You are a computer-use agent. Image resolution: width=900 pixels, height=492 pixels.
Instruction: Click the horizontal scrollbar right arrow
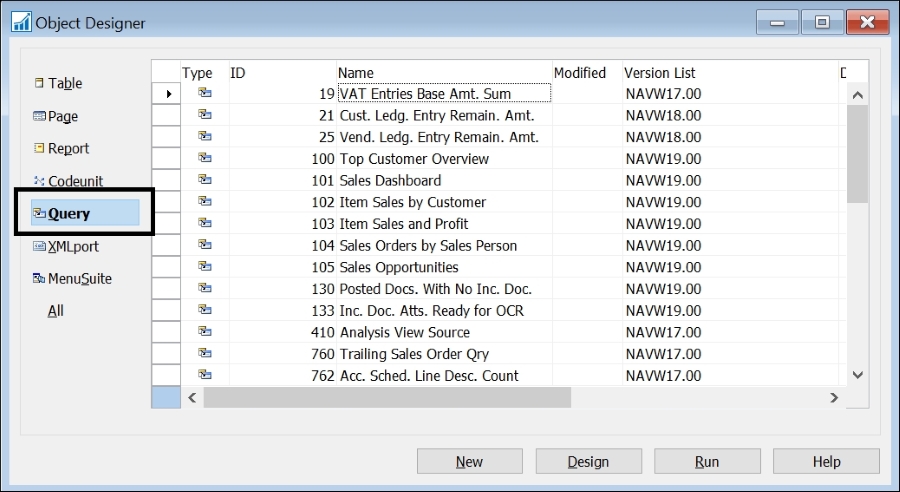[x=834, y=397]
